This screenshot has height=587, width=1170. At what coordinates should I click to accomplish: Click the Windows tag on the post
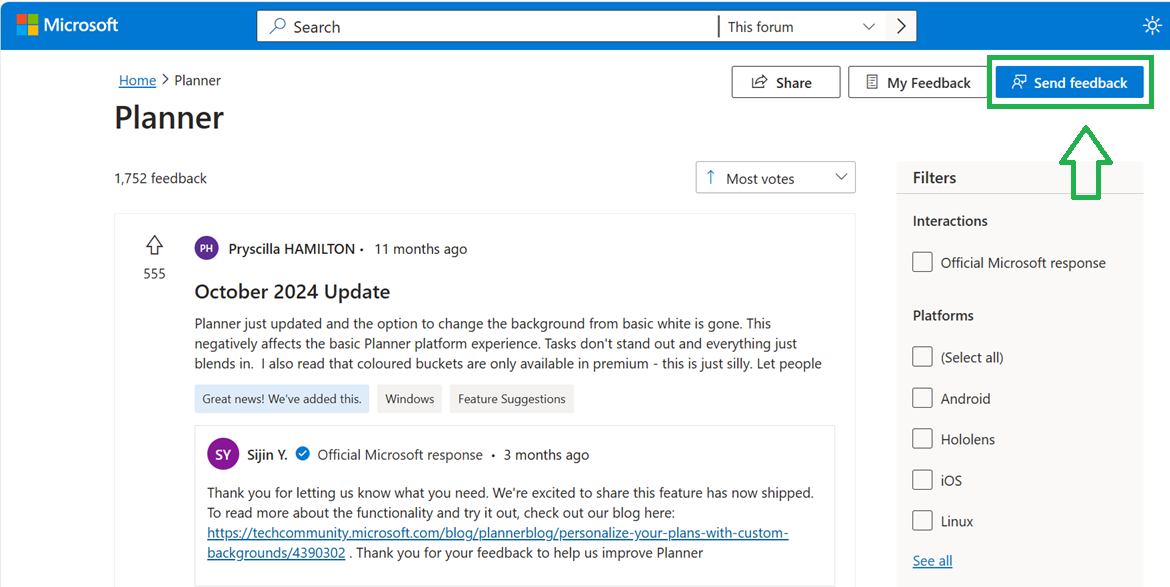pyautogui.click(x=410, y=399)
